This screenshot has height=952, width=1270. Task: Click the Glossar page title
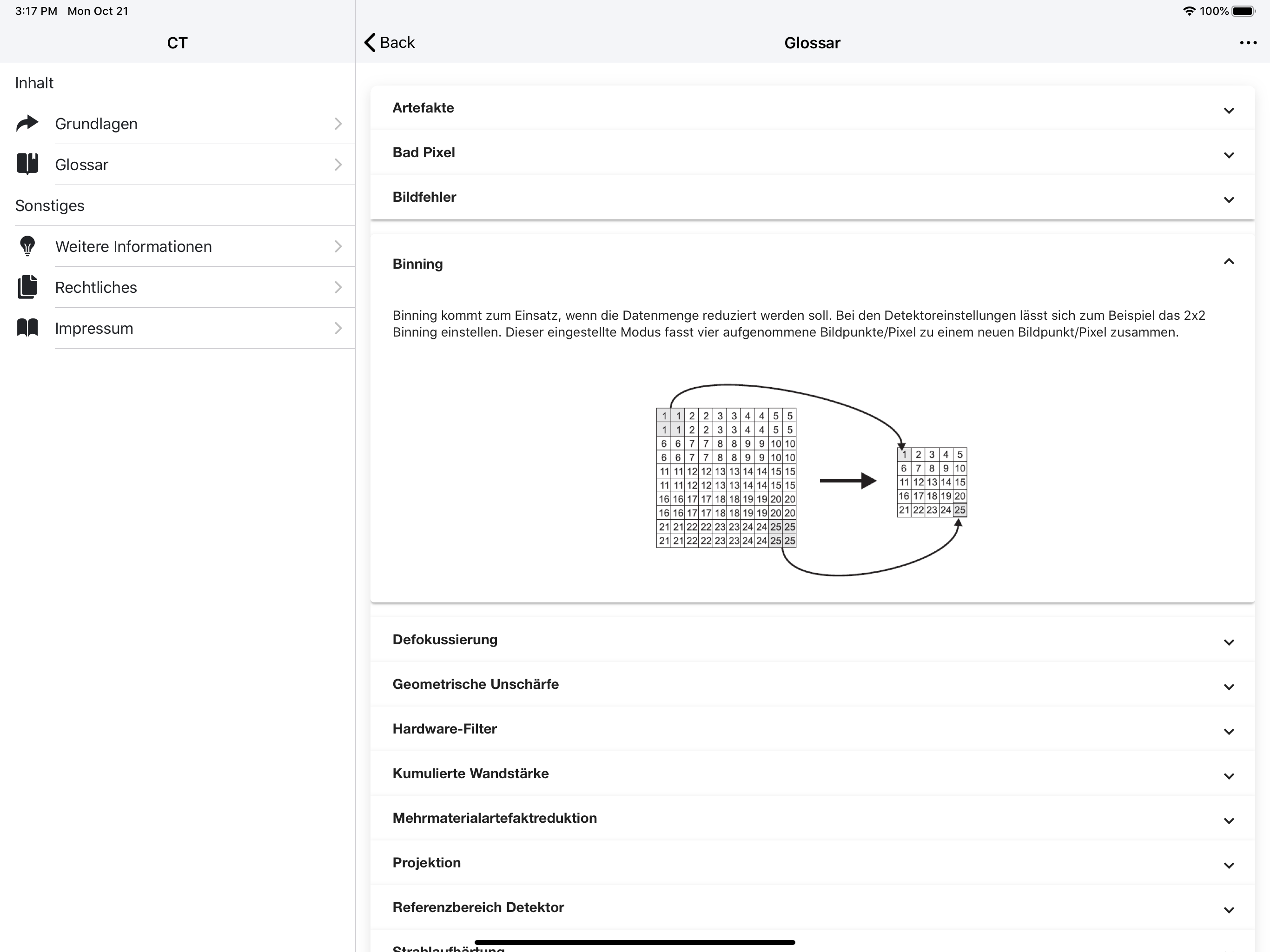tap(812, 43)
